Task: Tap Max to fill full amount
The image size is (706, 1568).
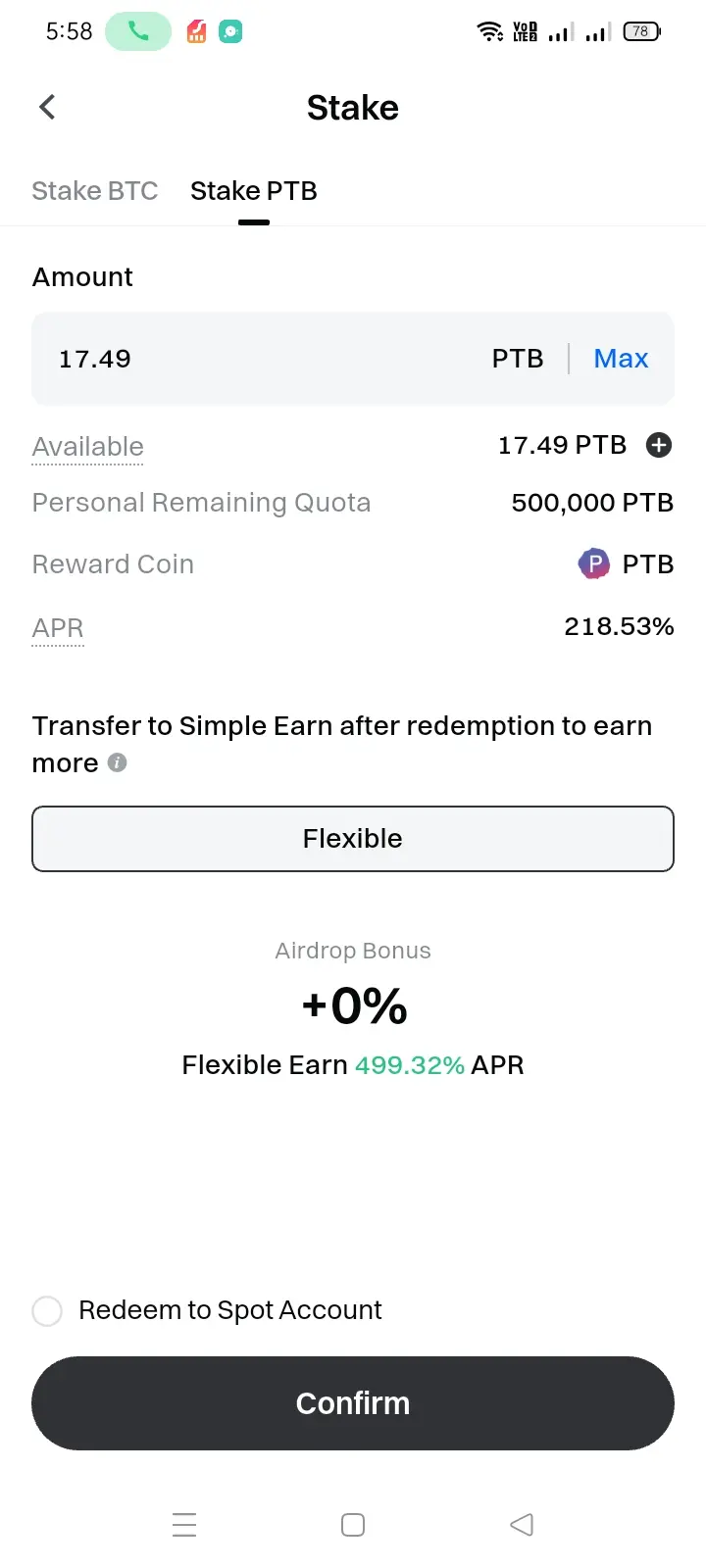Action: pos(621,359)
